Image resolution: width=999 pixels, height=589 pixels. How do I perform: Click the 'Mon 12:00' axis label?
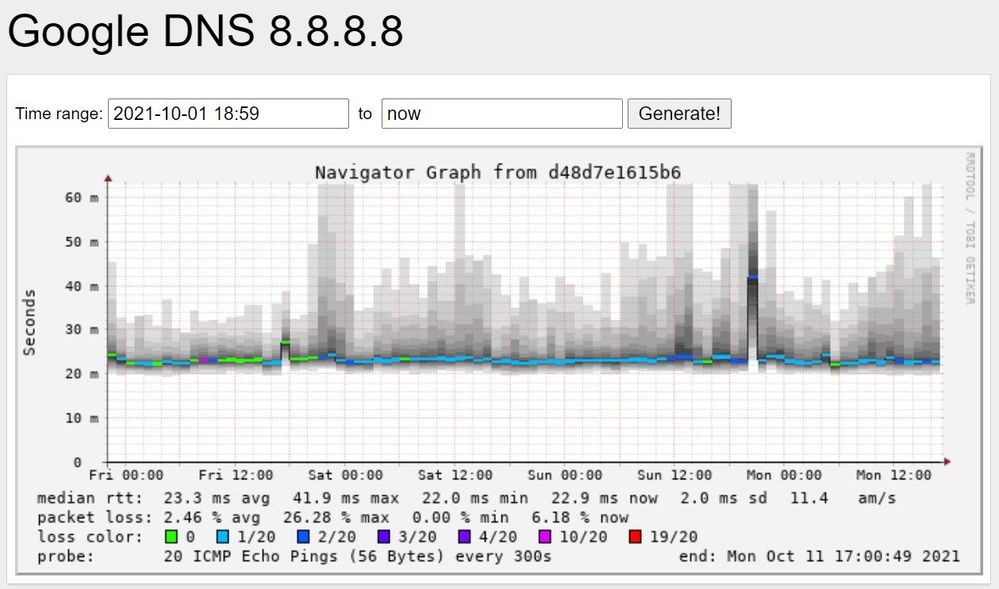[x=893, y=476]
